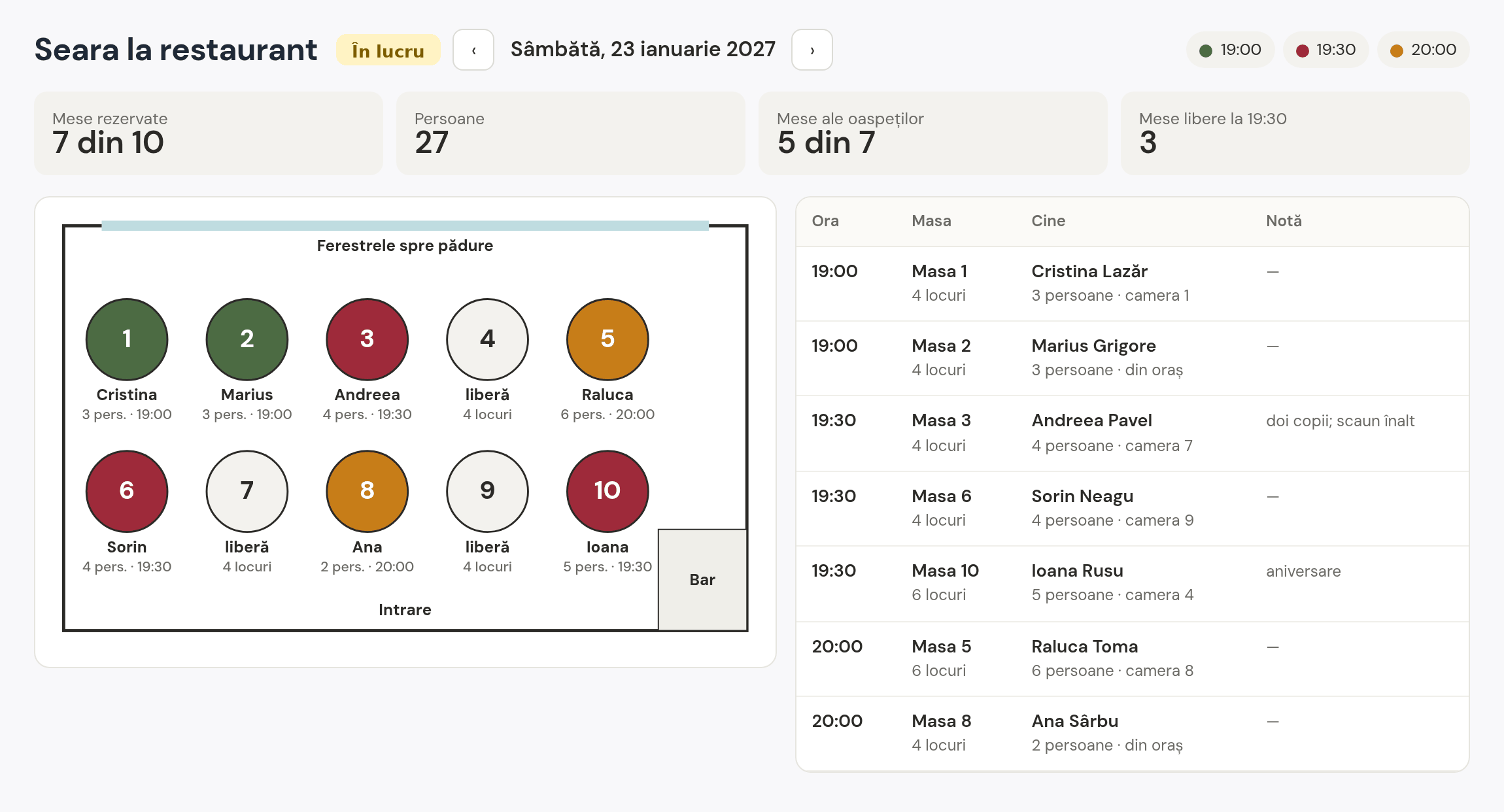Click the 'Seara la restaurant' title

coord(176,50)
